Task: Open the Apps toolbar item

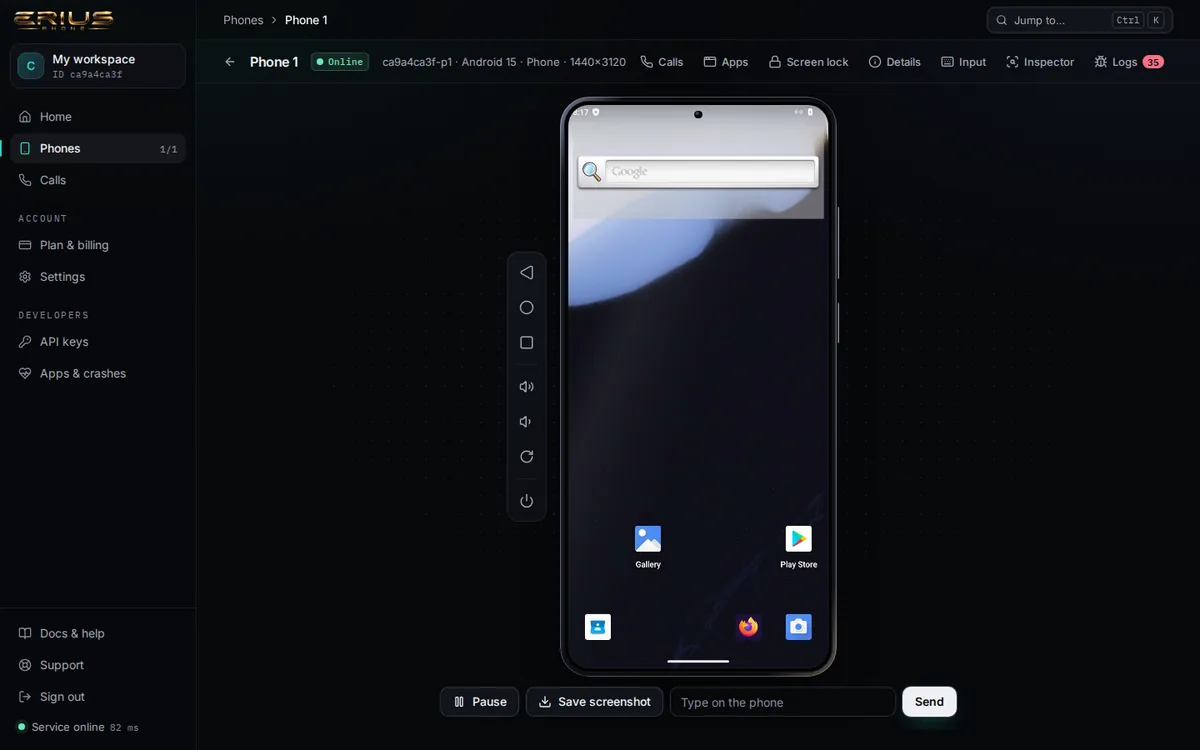Action: click(x=726, y=62)
